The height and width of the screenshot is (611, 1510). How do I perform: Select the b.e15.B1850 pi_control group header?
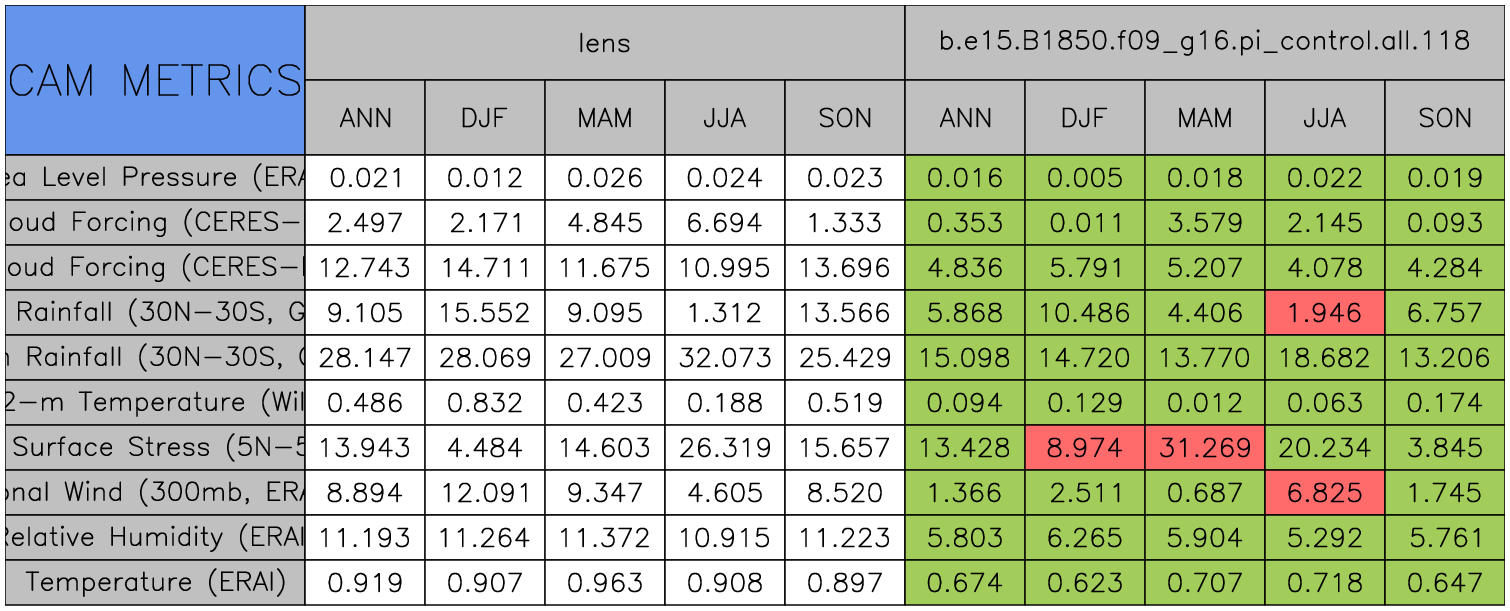[1204, 42]
